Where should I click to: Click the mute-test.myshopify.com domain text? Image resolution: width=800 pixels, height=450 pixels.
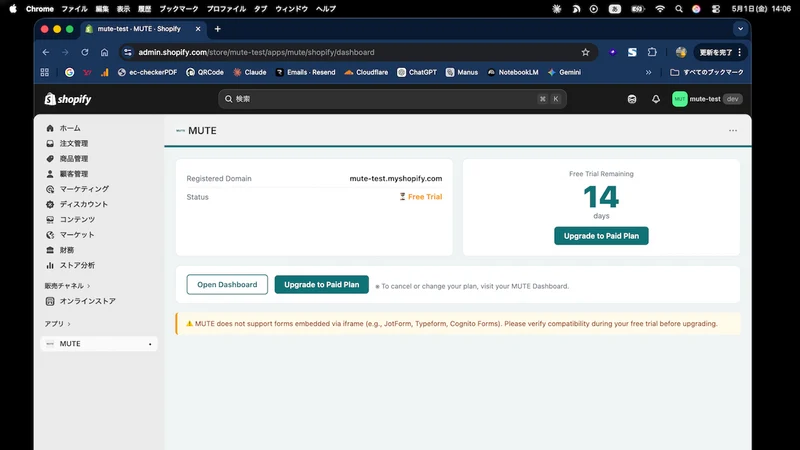396,179
